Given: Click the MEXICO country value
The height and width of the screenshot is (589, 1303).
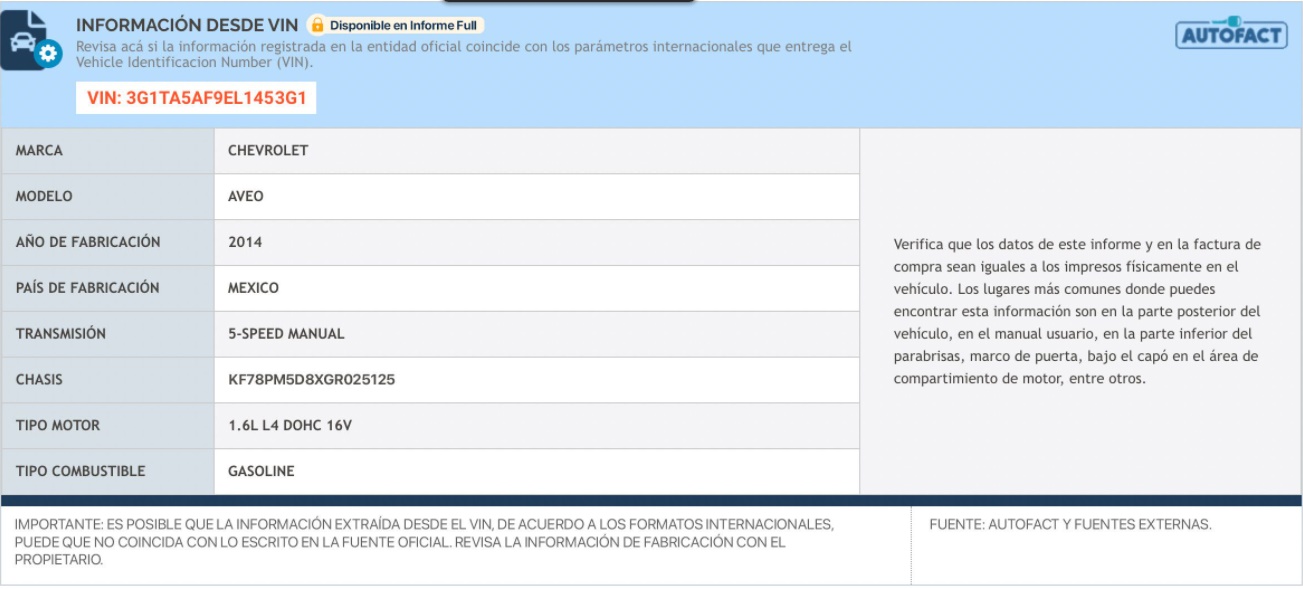Looking at the screenshot, I should 253,288.
